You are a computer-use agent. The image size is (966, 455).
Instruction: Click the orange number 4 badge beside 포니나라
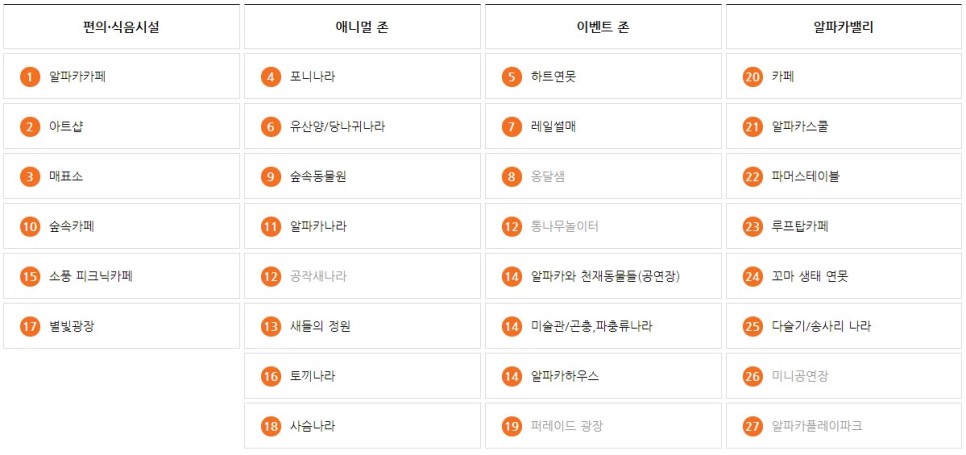[270, 77]
